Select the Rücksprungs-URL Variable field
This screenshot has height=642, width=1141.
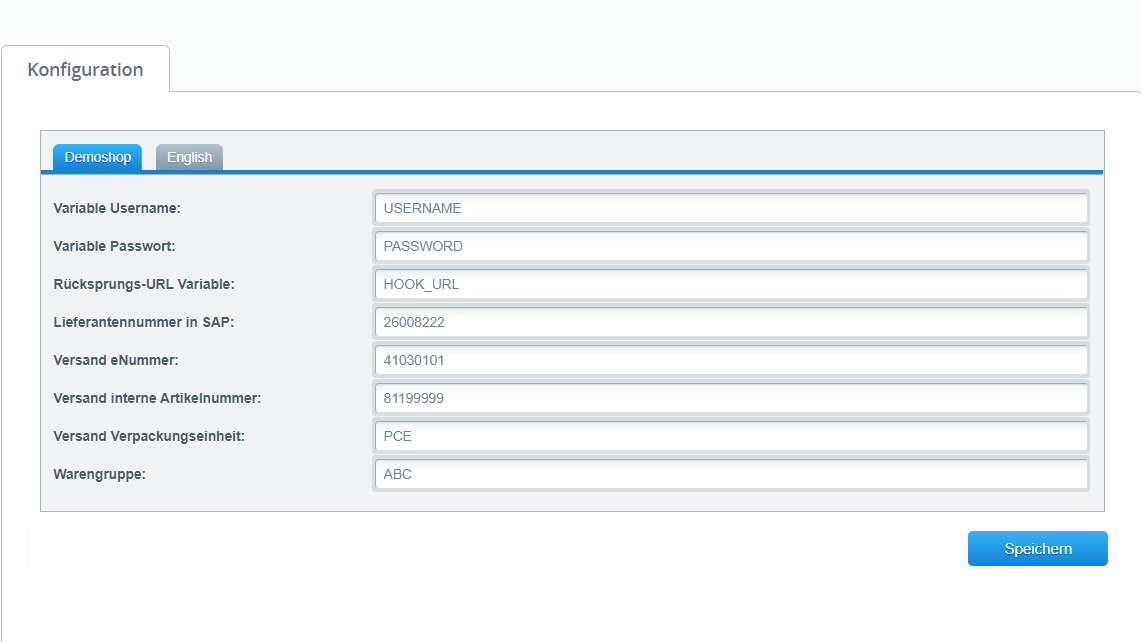731,284
